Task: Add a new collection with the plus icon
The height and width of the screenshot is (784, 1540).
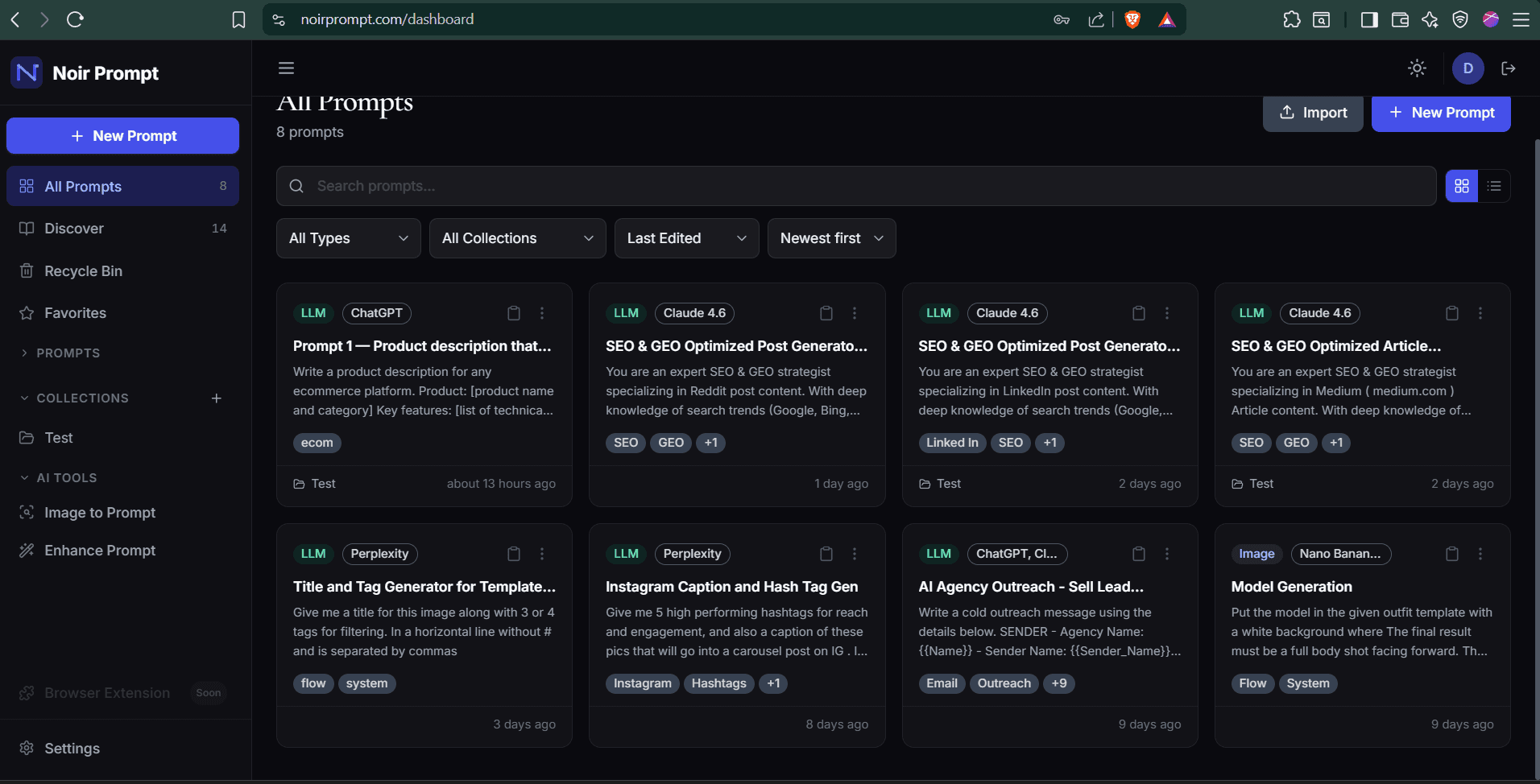Action: click(216, 398)
